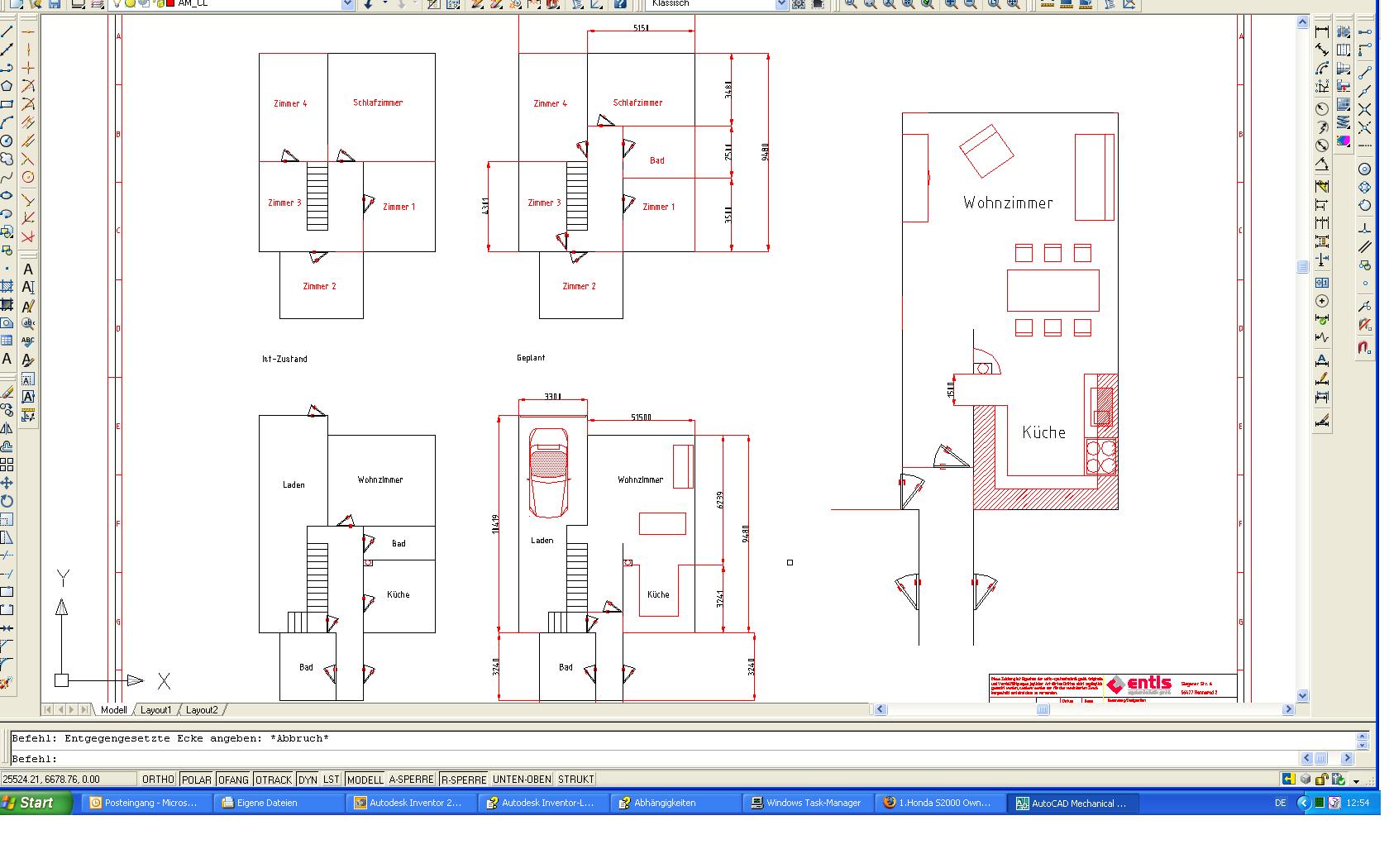Select the Rotate modify tool

pos(7,501)
